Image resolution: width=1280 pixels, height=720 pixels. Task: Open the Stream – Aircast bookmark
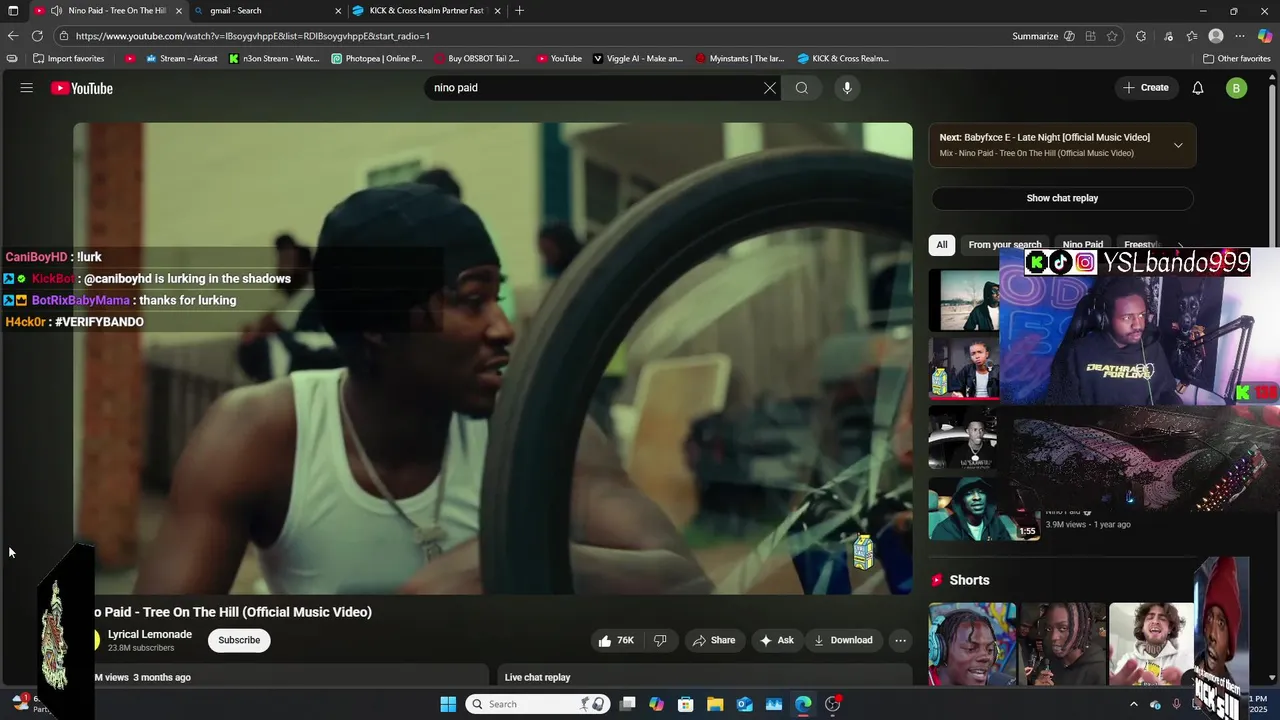click(181, 58)
